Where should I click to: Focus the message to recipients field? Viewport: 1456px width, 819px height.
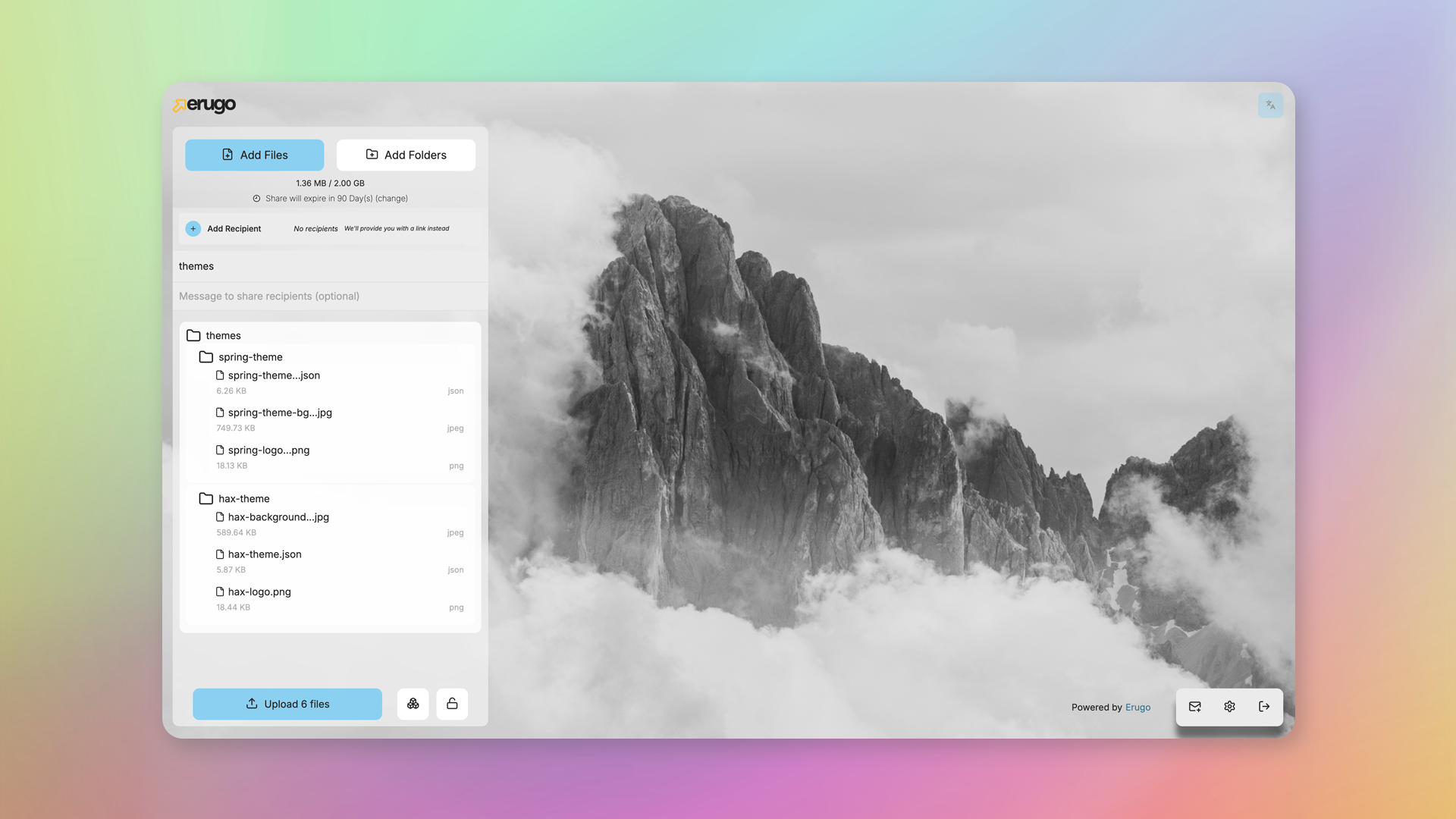pyautogui.click(x=330, y=297)
